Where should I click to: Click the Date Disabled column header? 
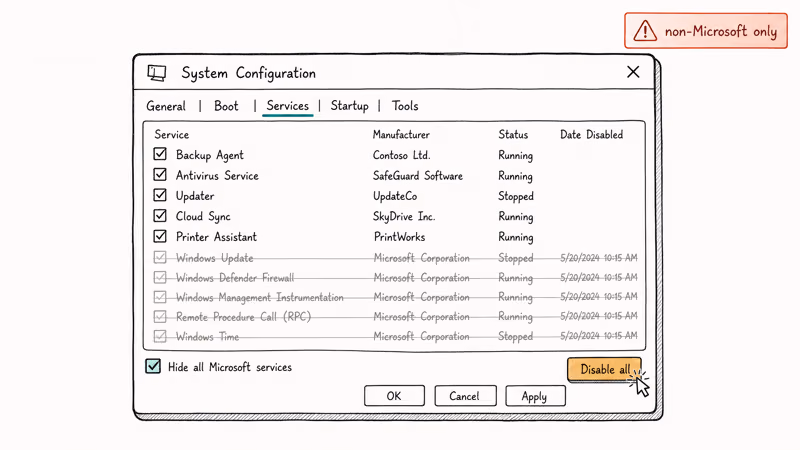point(591,135)
